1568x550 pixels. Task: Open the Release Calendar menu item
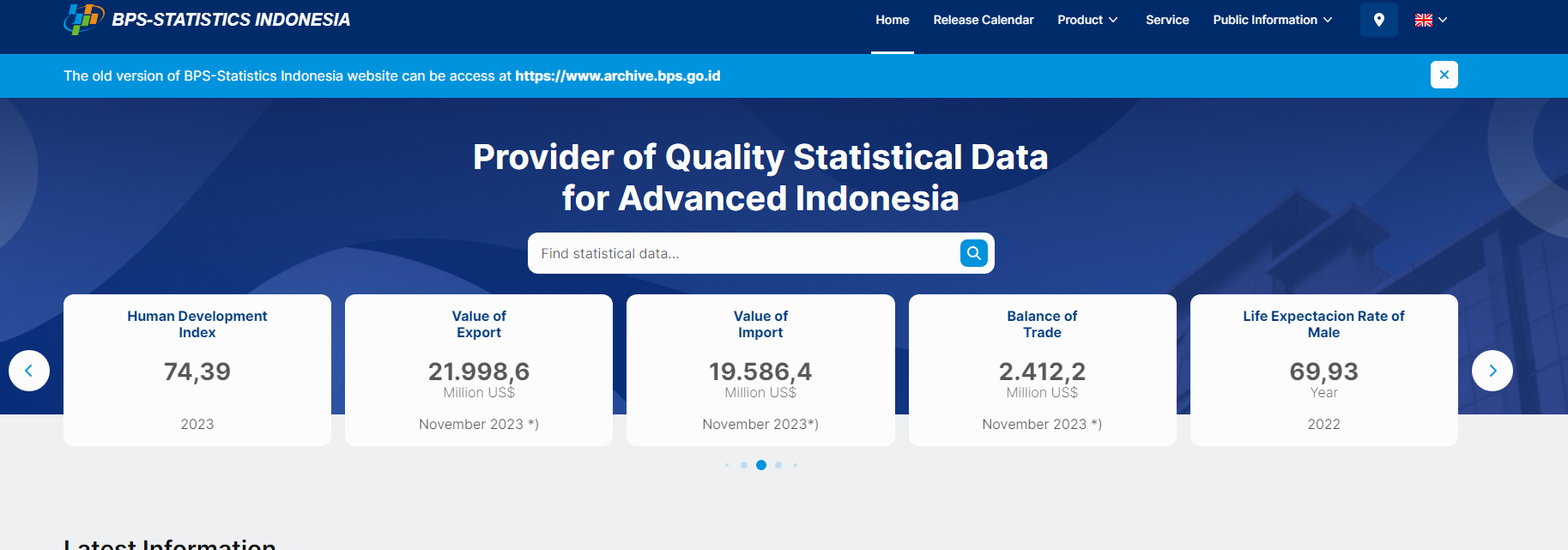point(983,20)
